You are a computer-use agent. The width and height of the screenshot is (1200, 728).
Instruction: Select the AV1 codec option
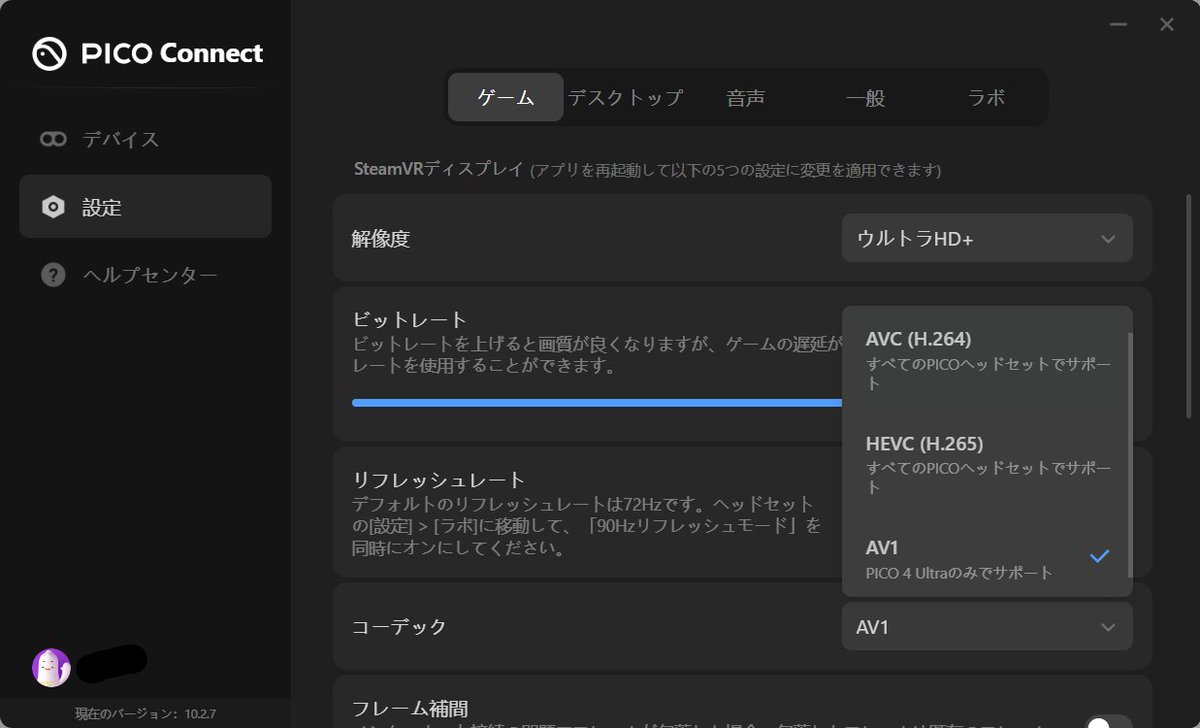pos(987,557)
